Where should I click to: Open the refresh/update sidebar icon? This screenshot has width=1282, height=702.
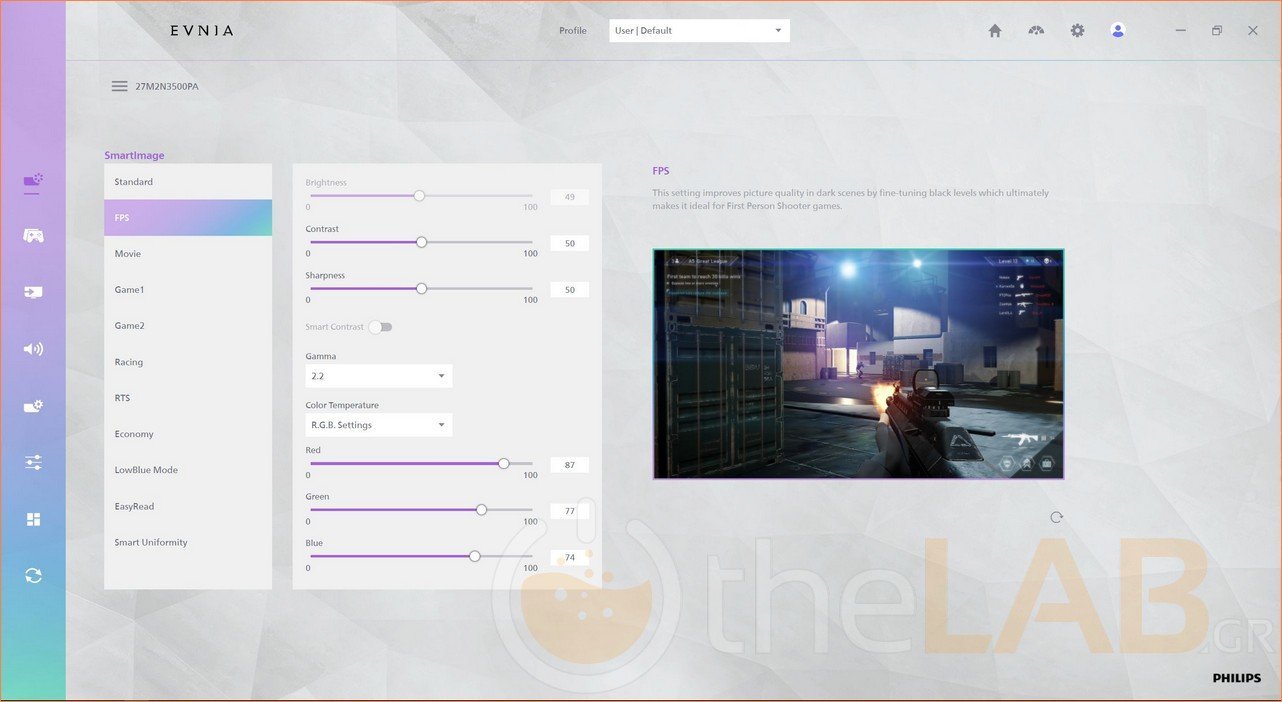(x=33, y=575)
